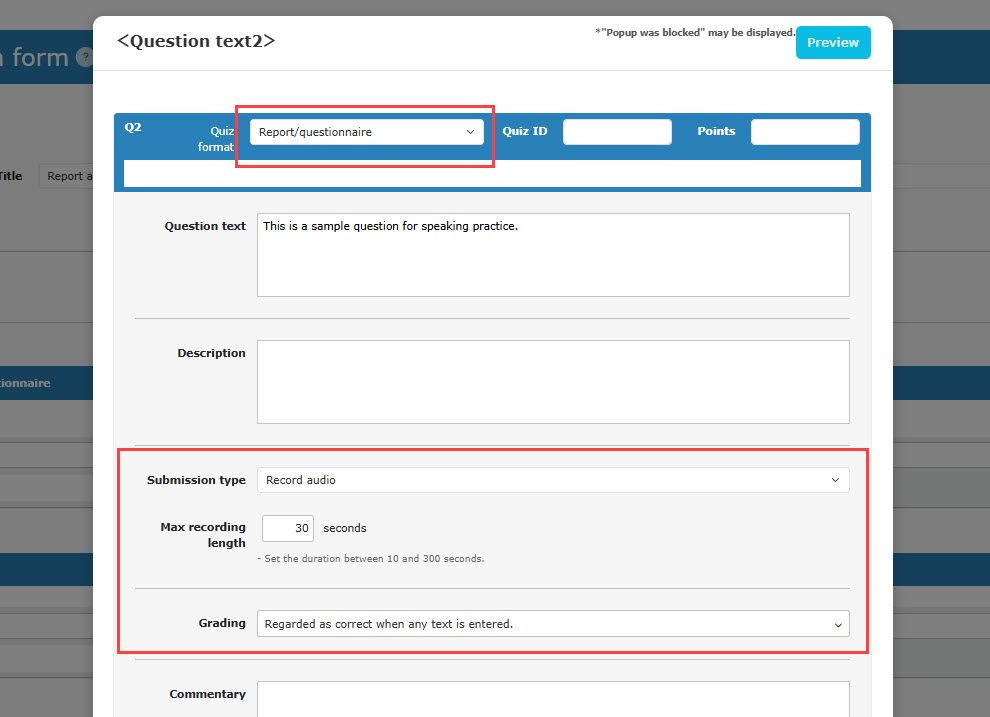The image size is (990, 717).
Task: Focus the Points input field
Action: [804, 132]
